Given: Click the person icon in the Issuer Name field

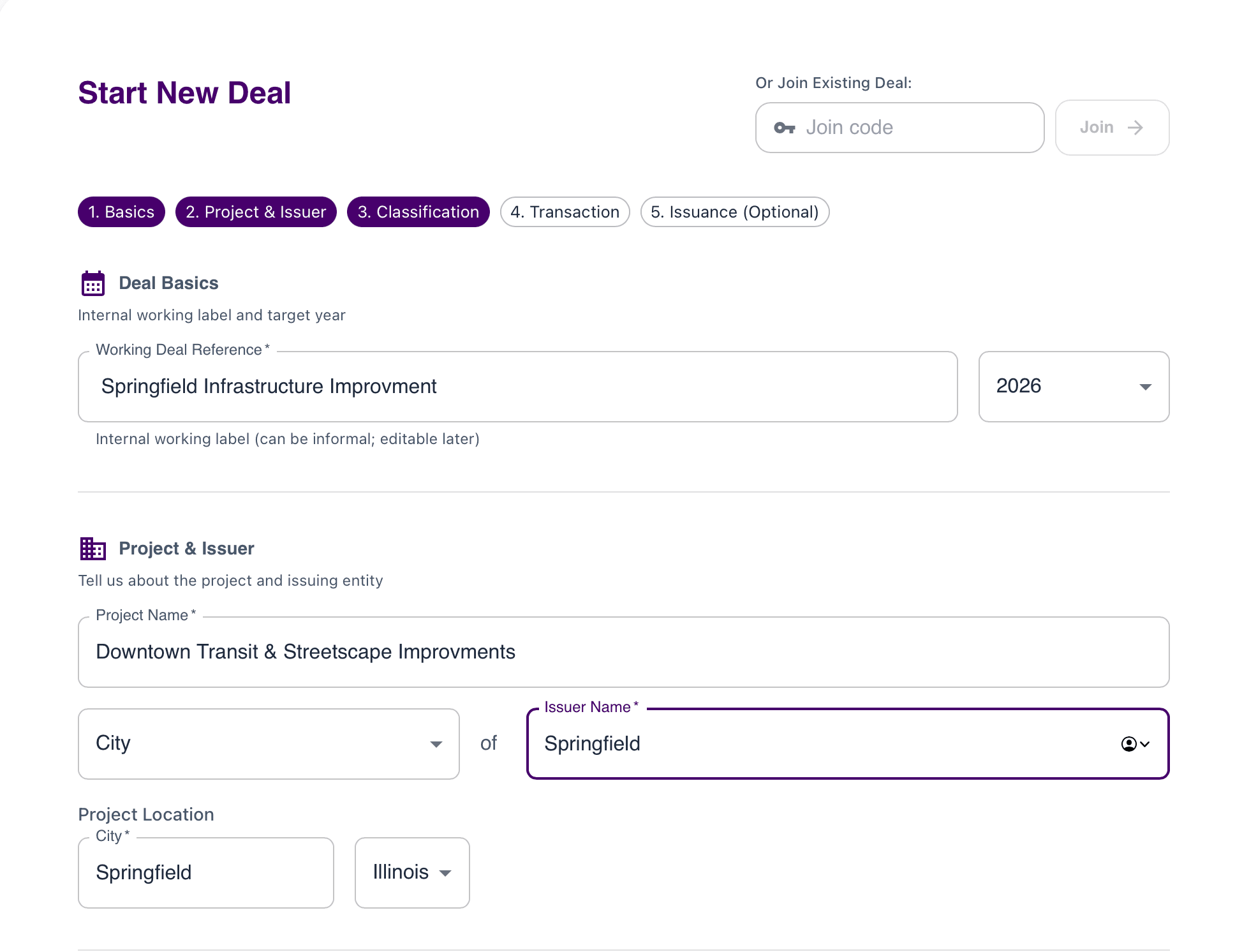Looking at the screenshot, I should point(1128,744).
